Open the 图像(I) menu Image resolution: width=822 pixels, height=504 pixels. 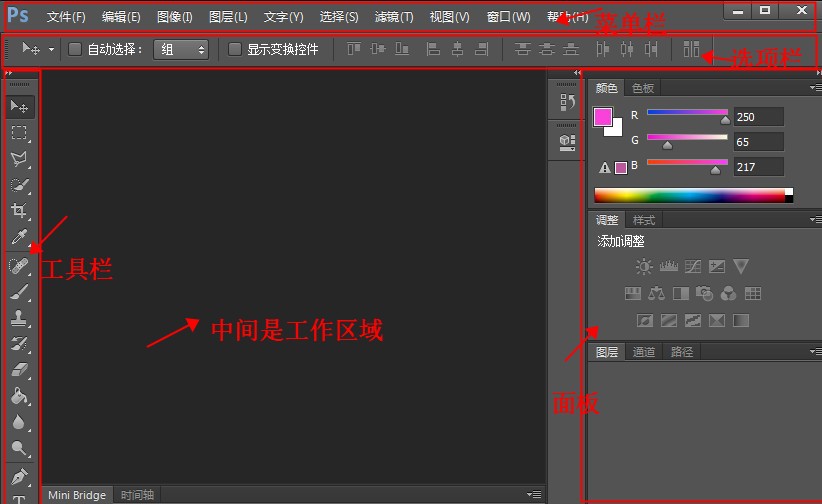click(175, 17)
